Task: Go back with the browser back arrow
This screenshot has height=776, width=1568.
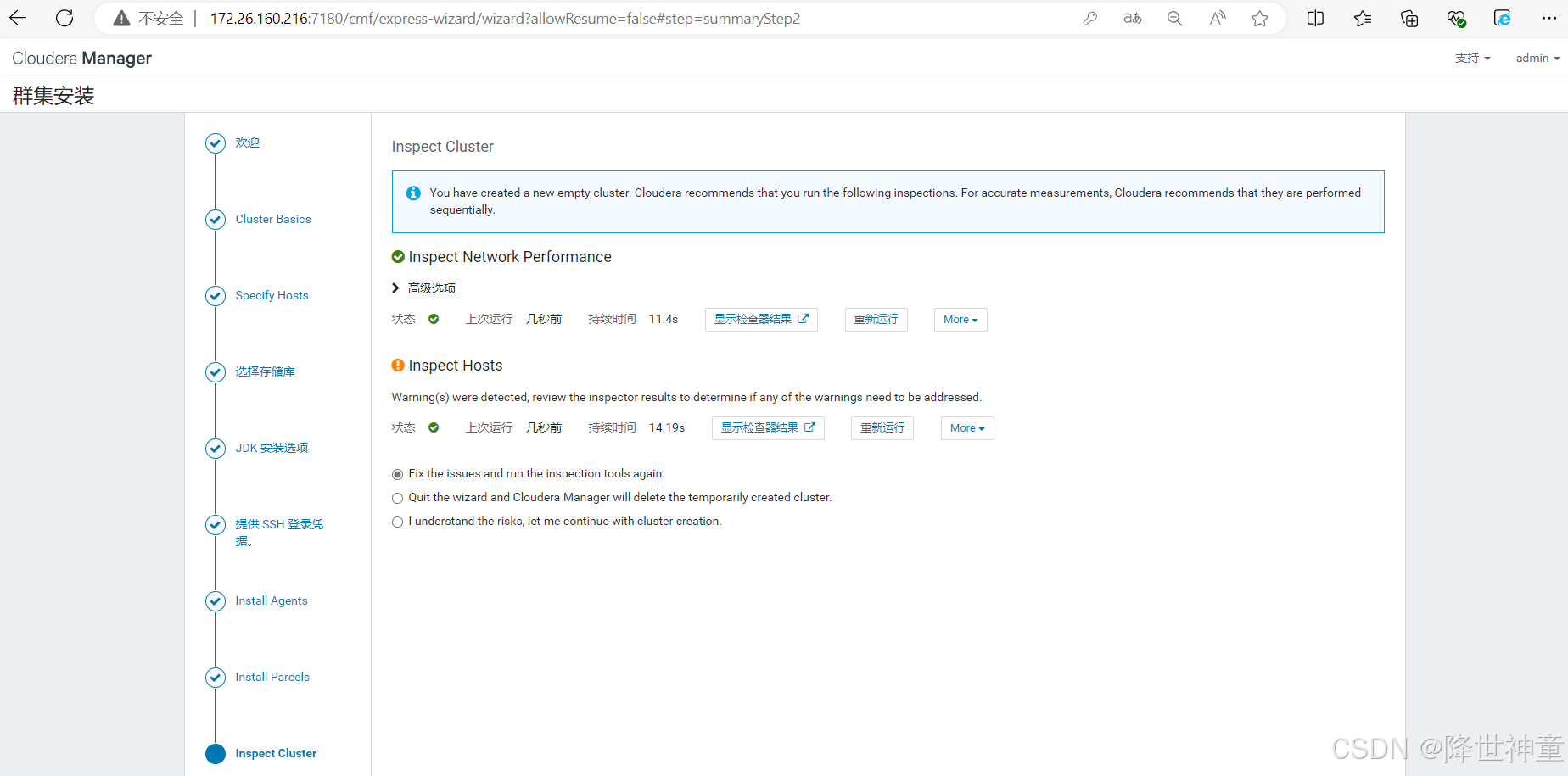Action: [x=18, y=18]
